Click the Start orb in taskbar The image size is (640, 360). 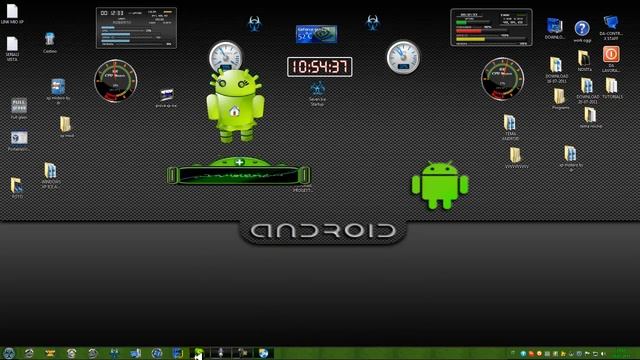point(9,353)
